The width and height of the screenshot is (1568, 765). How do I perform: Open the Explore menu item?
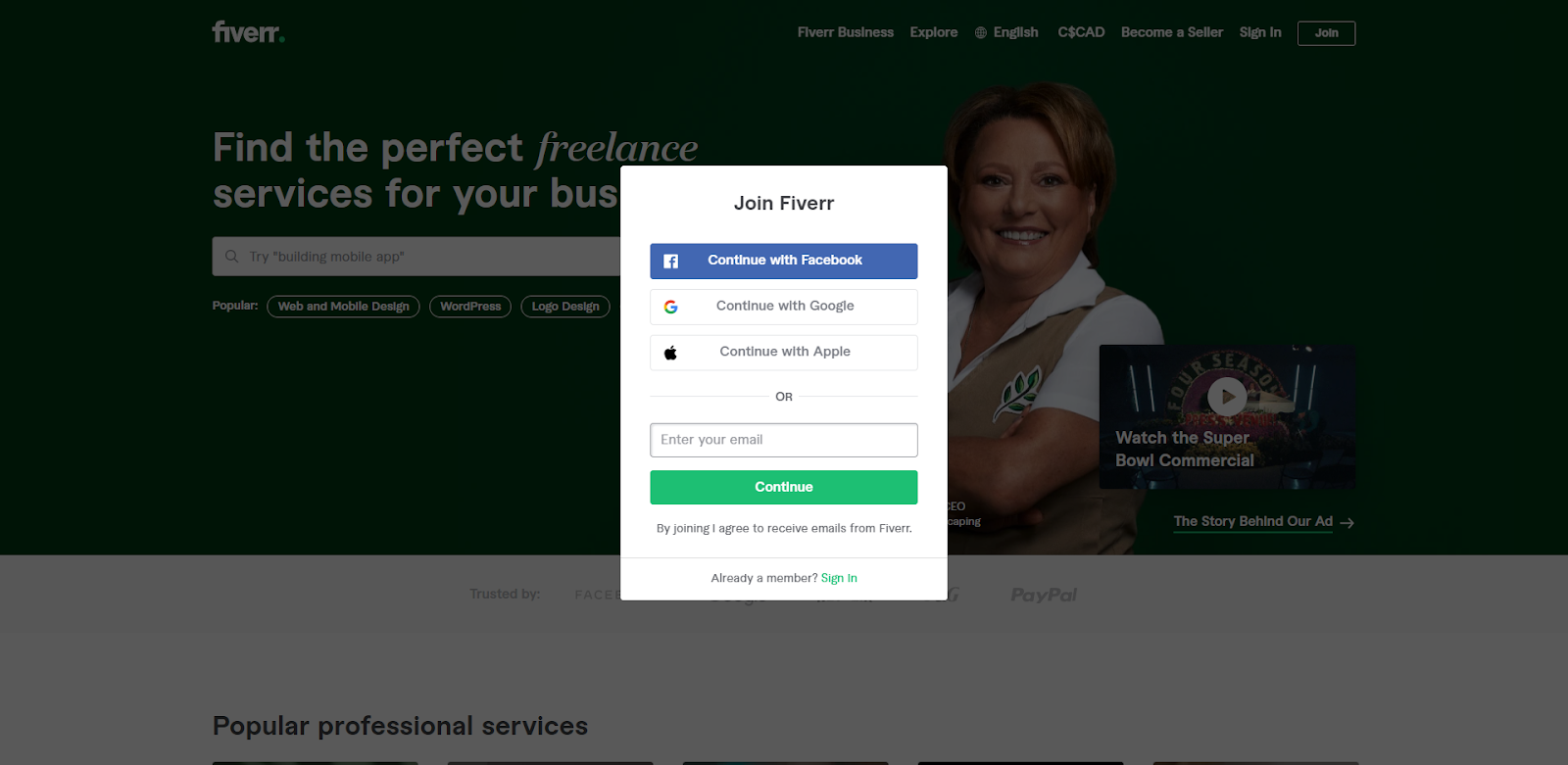pyautogui.click(x=934, y=32)
